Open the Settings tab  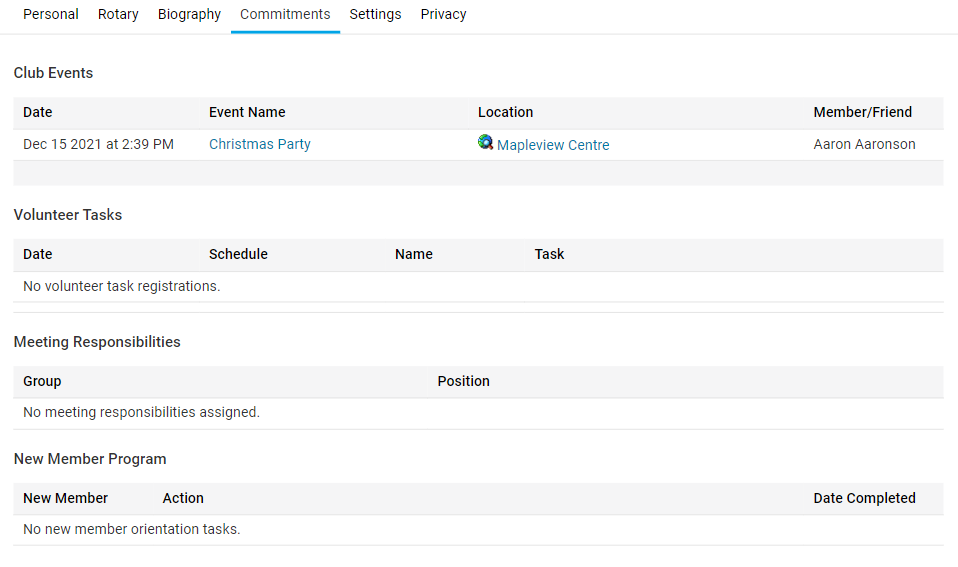click(x=375, y=15)
